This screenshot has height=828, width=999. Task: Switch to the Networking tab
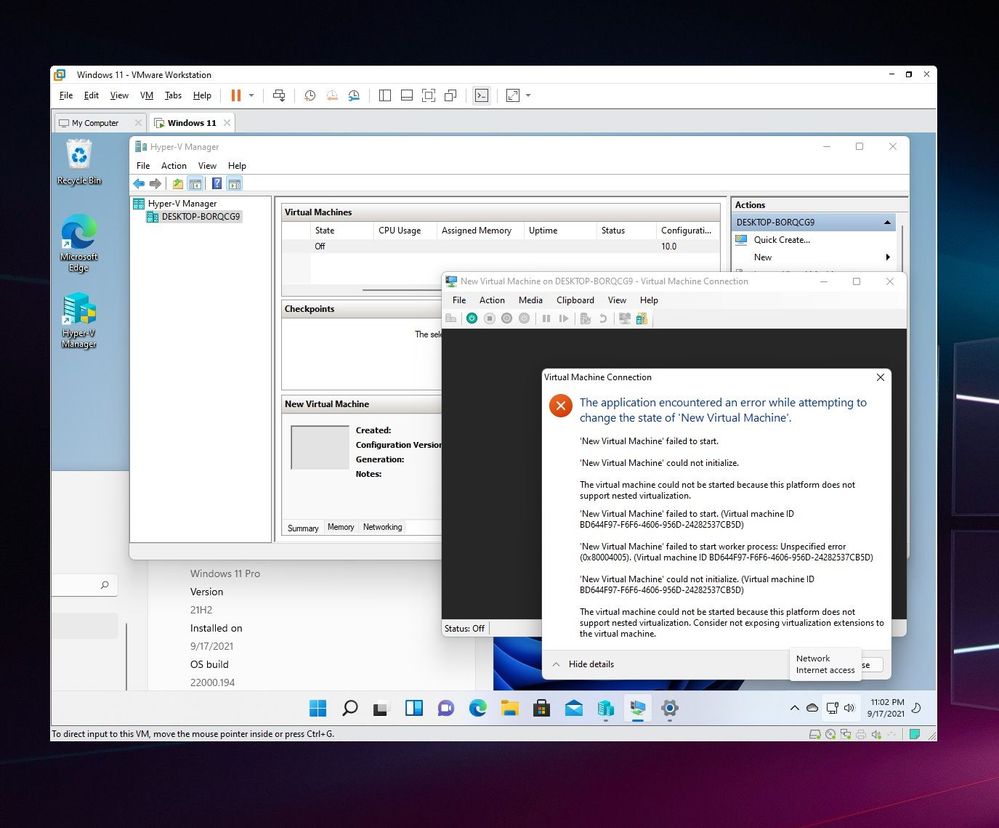point(382,527)
